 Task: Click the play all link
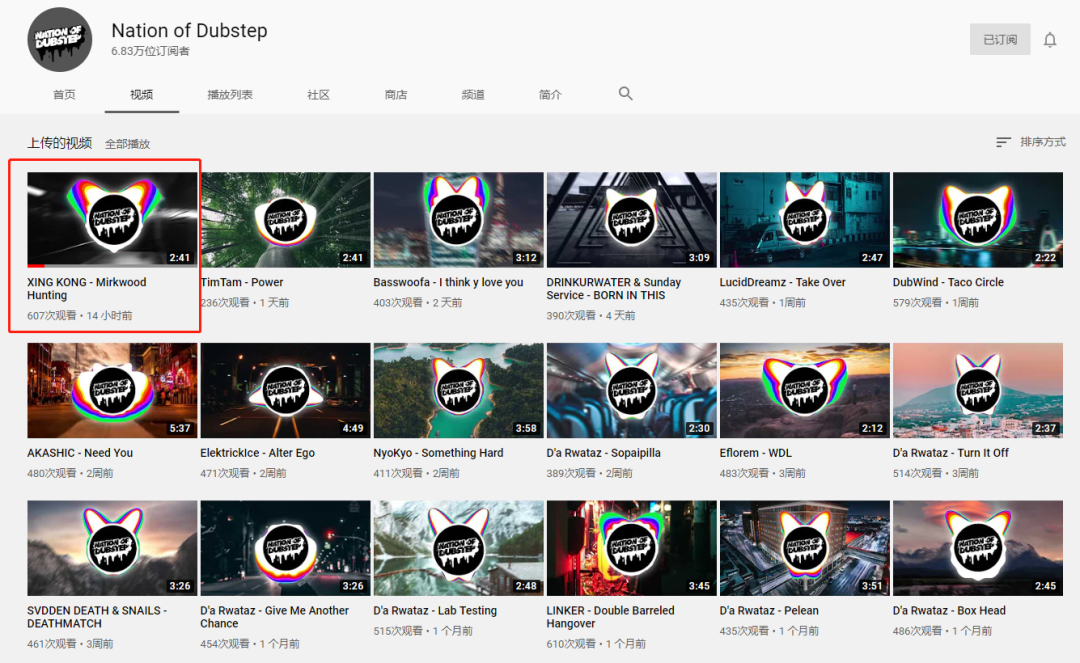pyautogui.click(x=127, y=144)
